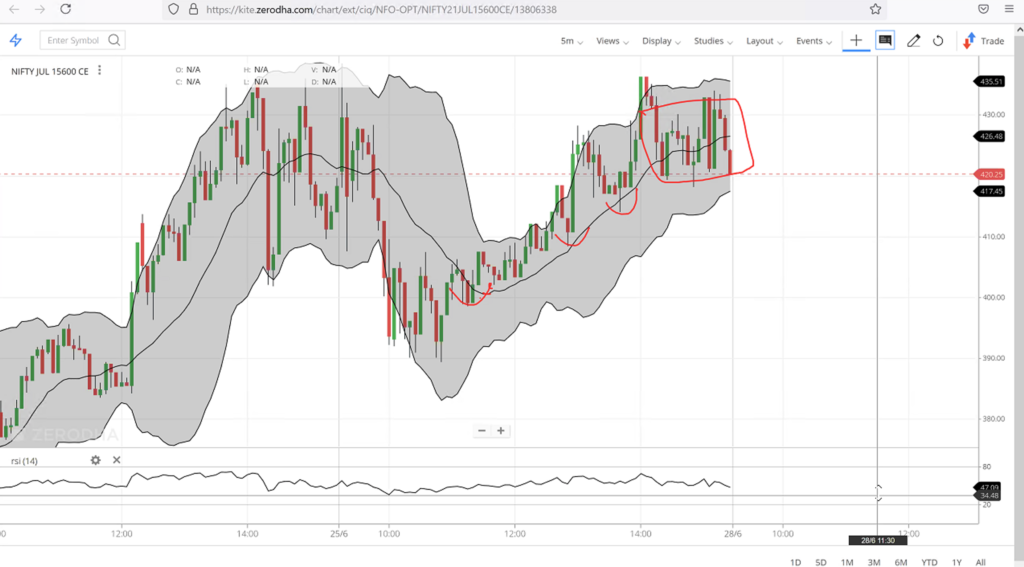
Task: Click the search magnifier icon
Action: click(114, 41)
